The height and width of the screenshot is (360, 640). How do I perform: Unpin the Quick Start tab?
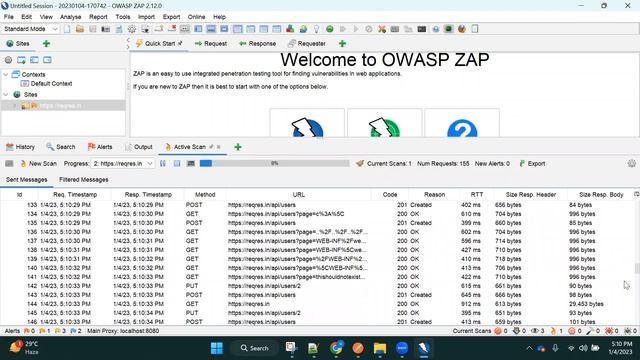pyautogui.click(x=180, y=43)
